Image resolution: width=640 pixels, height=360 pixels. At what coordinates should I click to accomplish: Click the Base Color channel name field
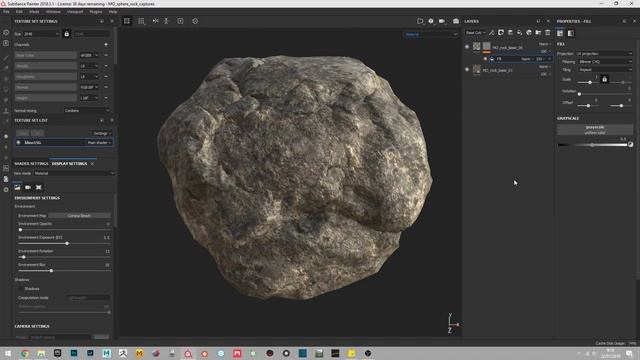click(45, 55)
